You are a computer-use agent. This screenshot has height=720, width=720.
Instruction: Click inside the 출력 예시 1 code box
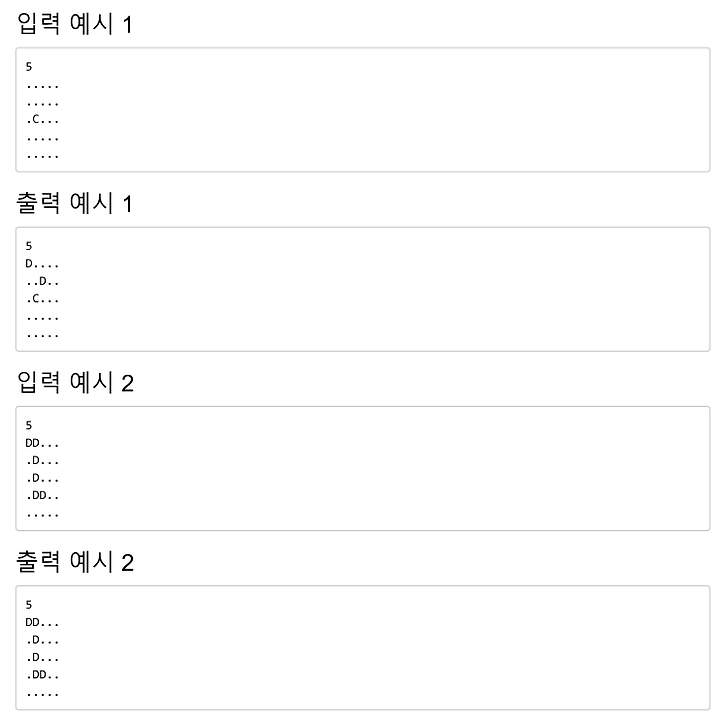pos(363,289)
